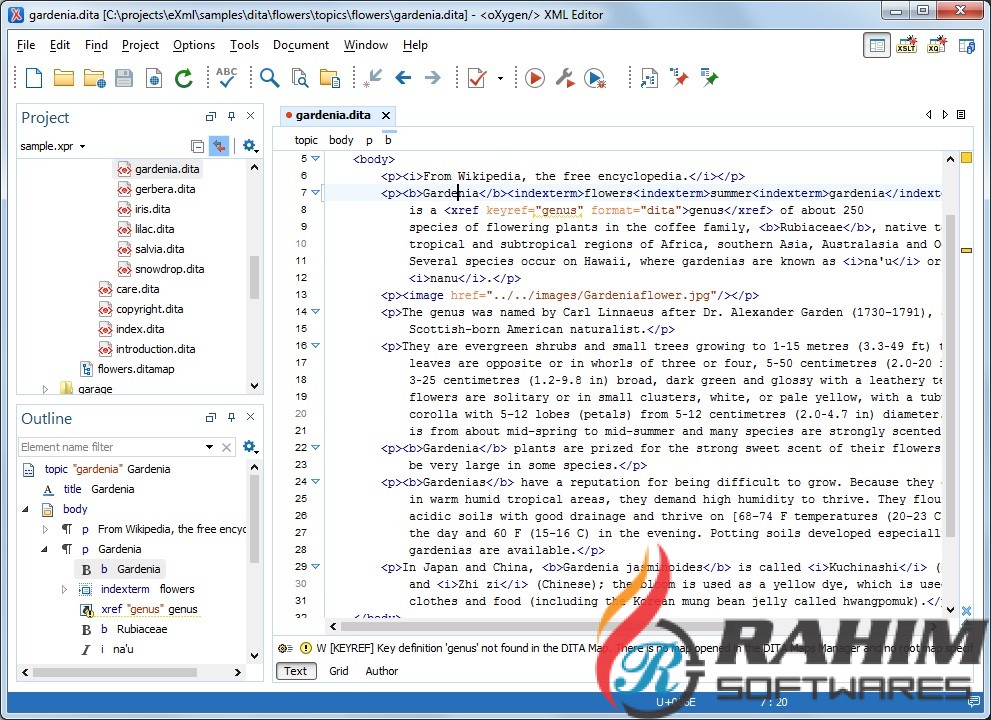The height and width of the screenshot is (720, 991).
Task: Click 'body' in the breadcrumb bar
Action: point(341,140)
